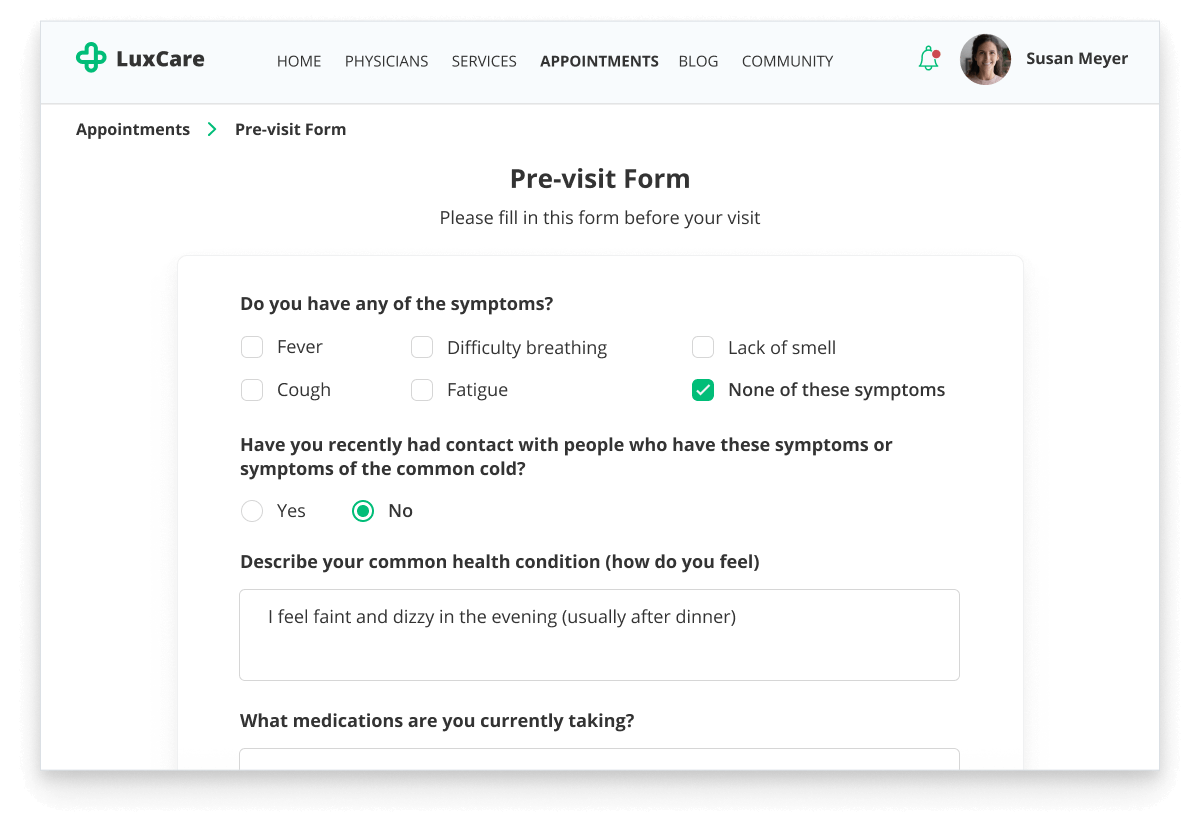This screenshot has height=831, width=1200.
Task: Open the Physicians menu item
Action: click(x=386, y=61)
